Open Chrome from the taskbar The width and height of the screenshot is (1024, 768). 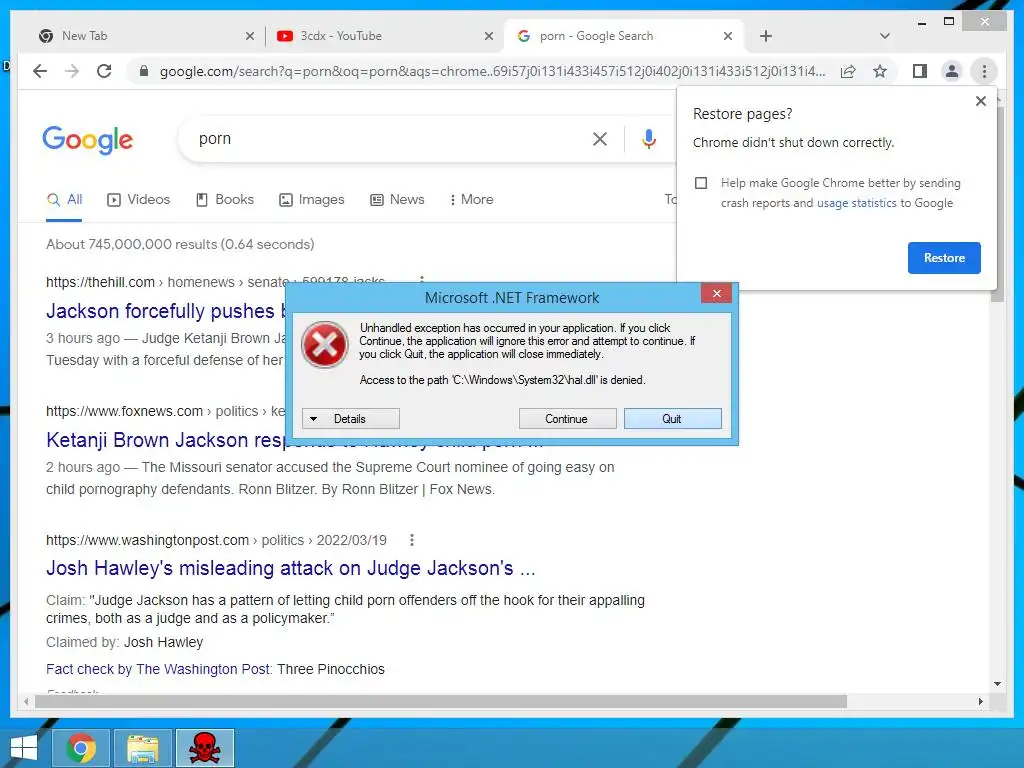(x=81, y=748)
